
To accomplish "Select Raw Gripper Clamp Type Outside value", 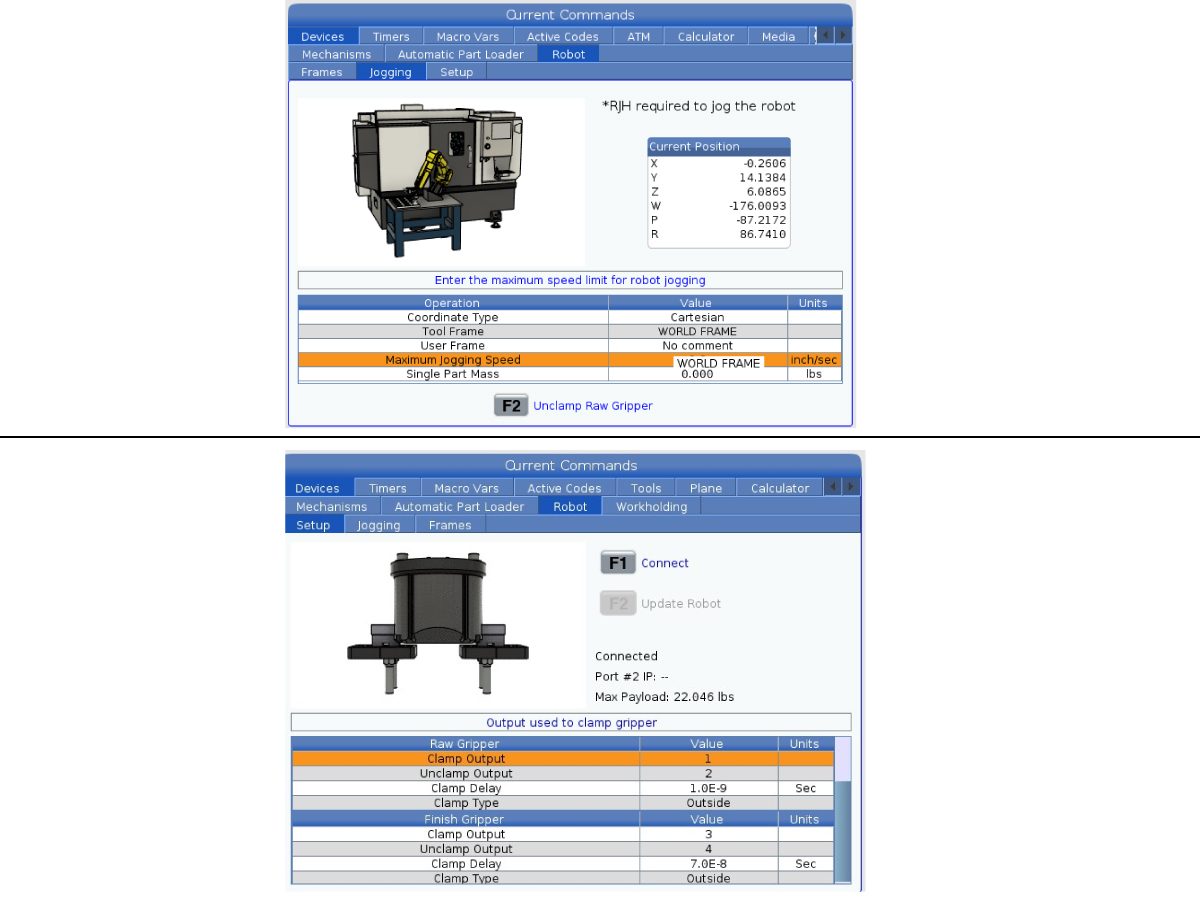I will [708, 803].
